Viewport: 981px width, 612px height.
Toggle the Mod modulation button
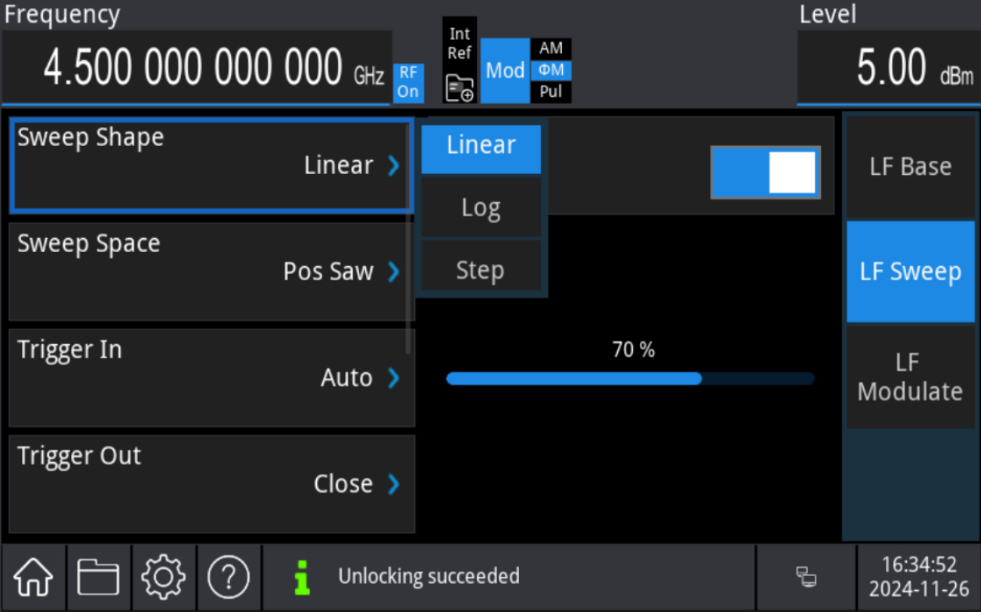(505, 71)
